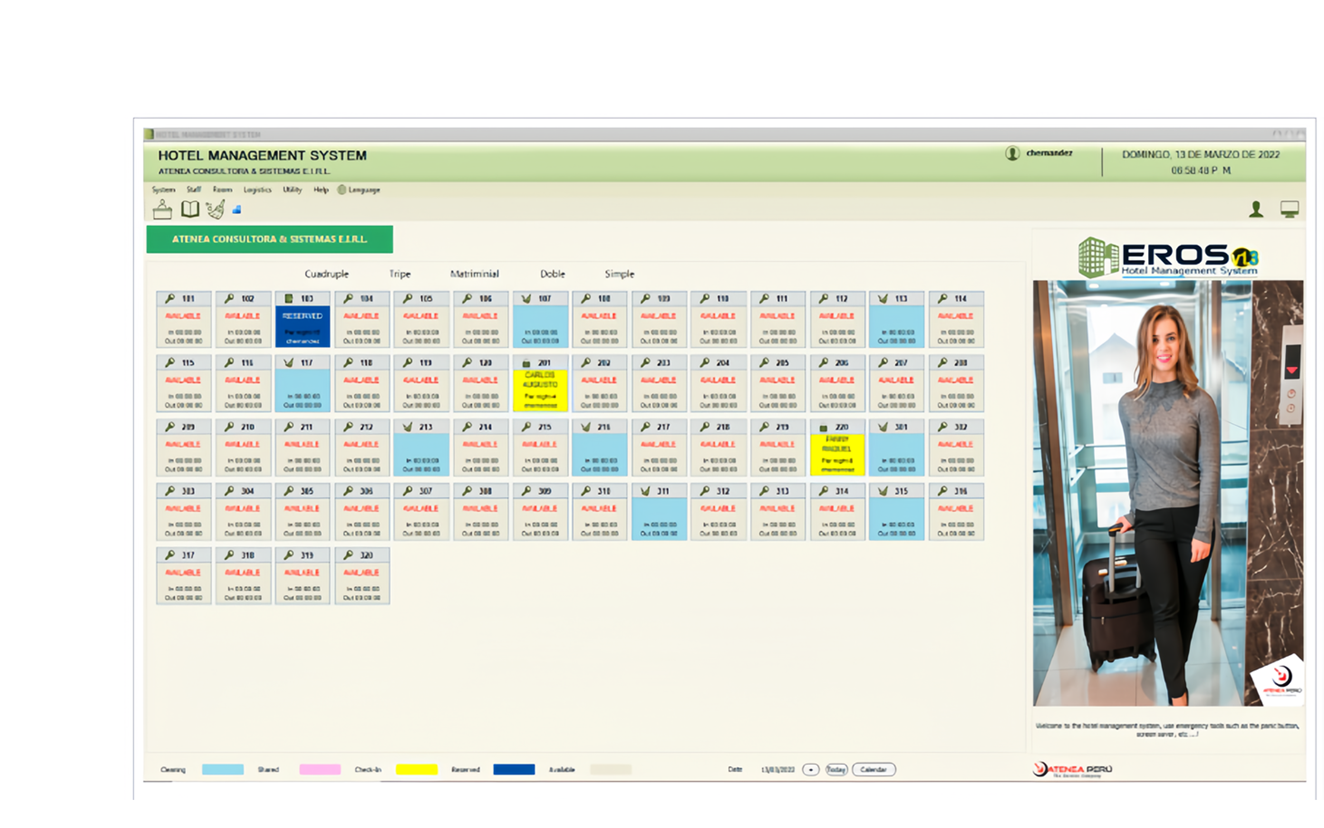Click the small blue toolbar icon
The height and width of the screenshot is (828, 1324).
click(237, 210)
